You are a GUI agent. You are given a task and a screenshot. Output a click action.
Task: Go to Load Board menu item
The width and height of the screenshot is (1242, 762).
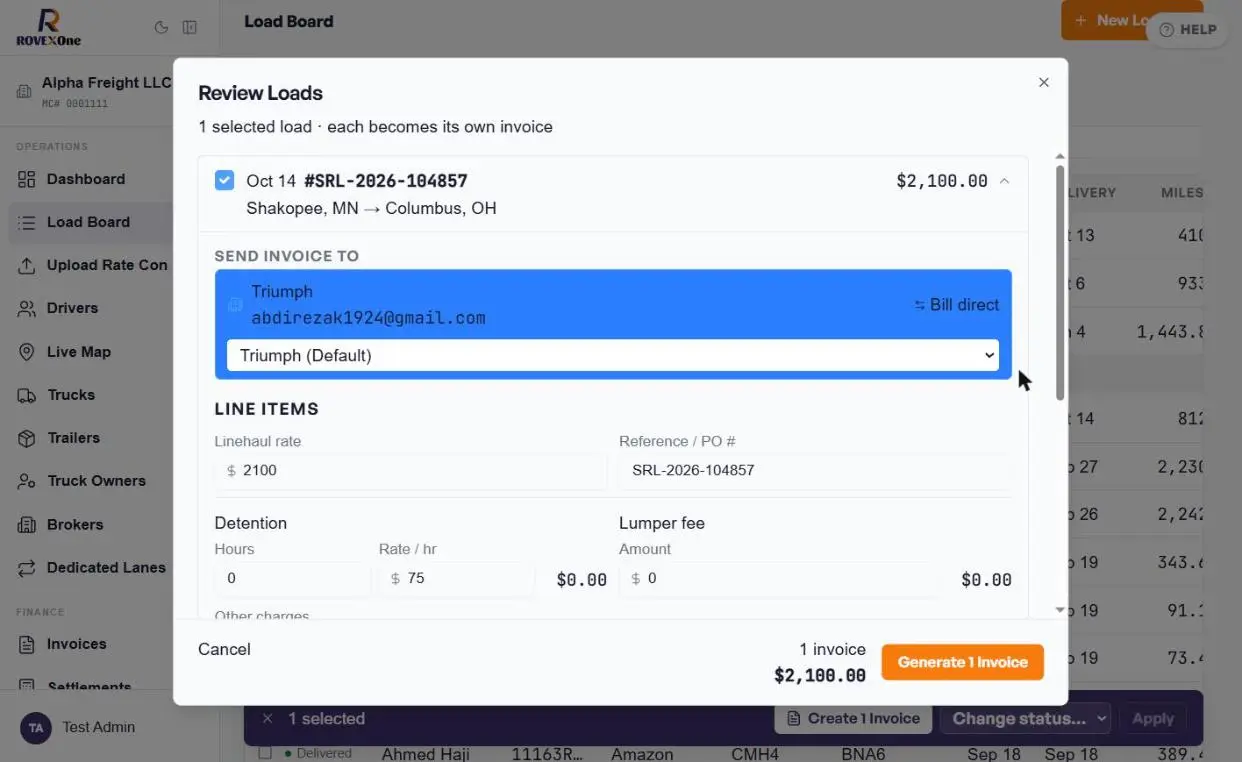point(88,222)
